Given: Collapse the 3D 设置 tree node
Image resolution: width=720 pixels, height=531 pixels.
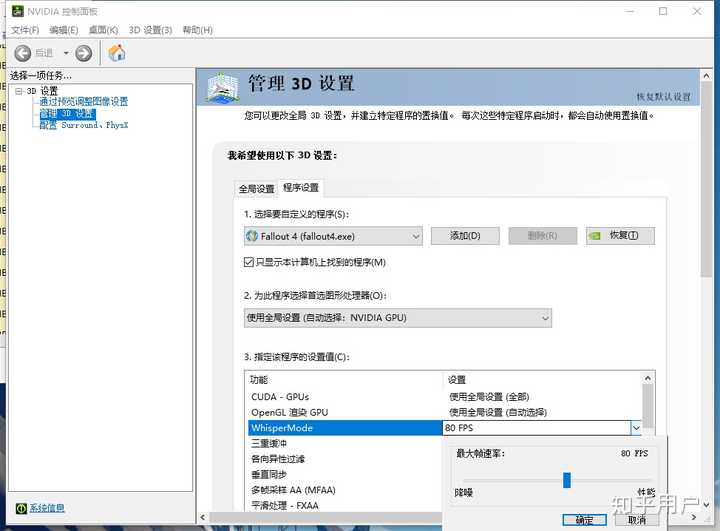Looking at the screenshot, I should tap(19, 91).
